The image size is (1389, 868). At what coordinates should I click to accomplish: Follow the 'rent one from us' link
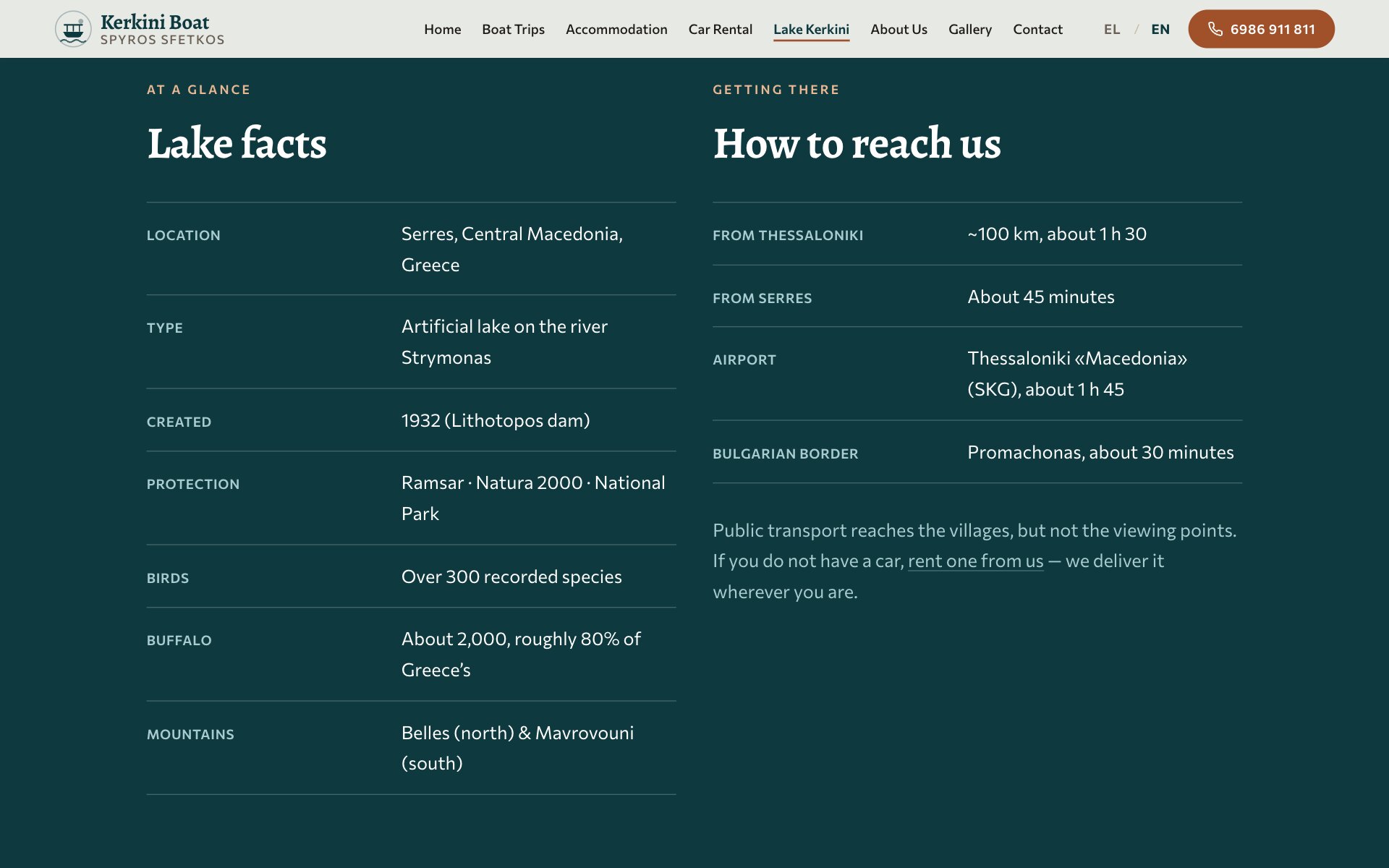point(975,561)
